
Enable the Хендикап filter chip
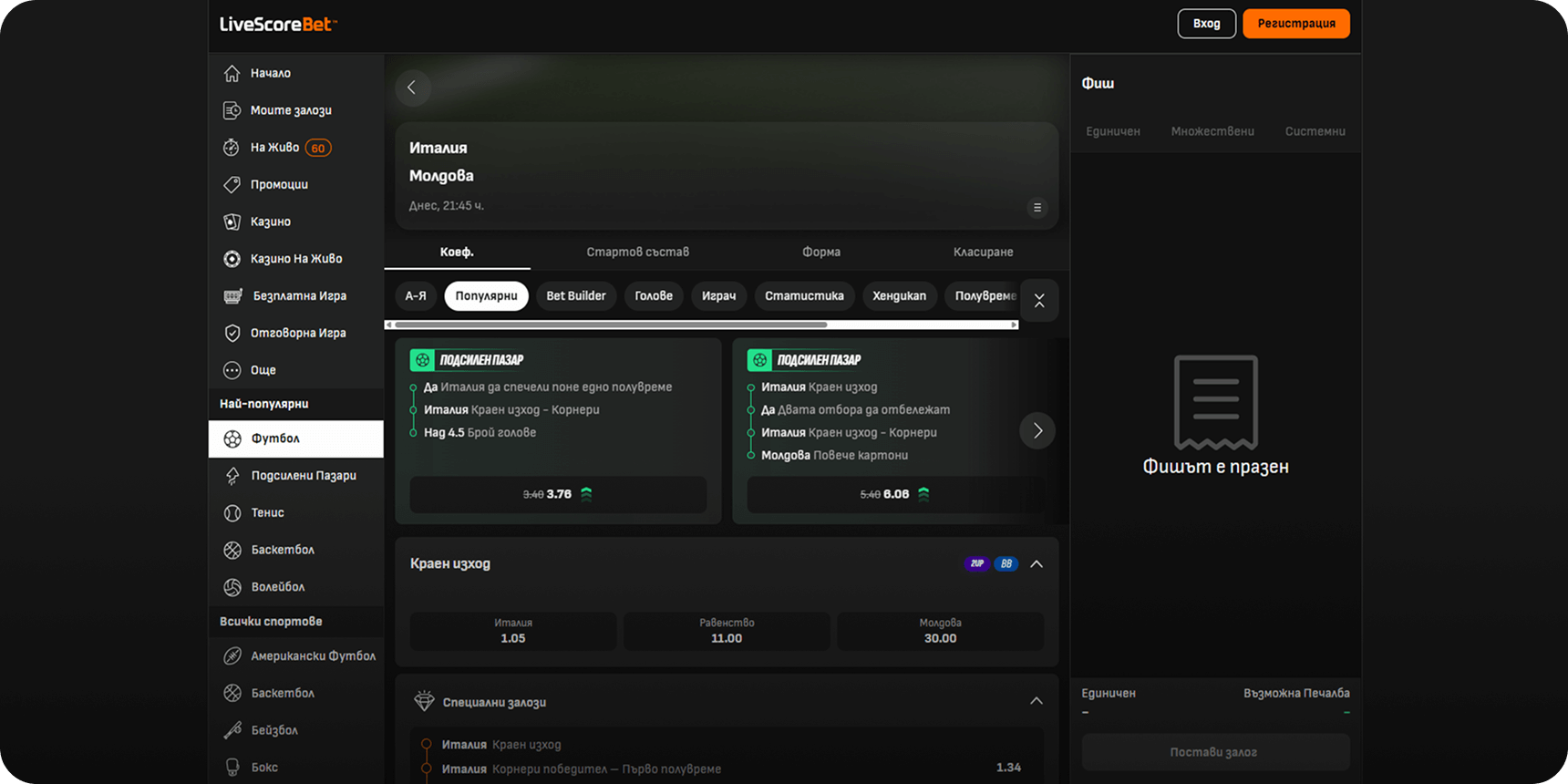[x=899, y=296]
